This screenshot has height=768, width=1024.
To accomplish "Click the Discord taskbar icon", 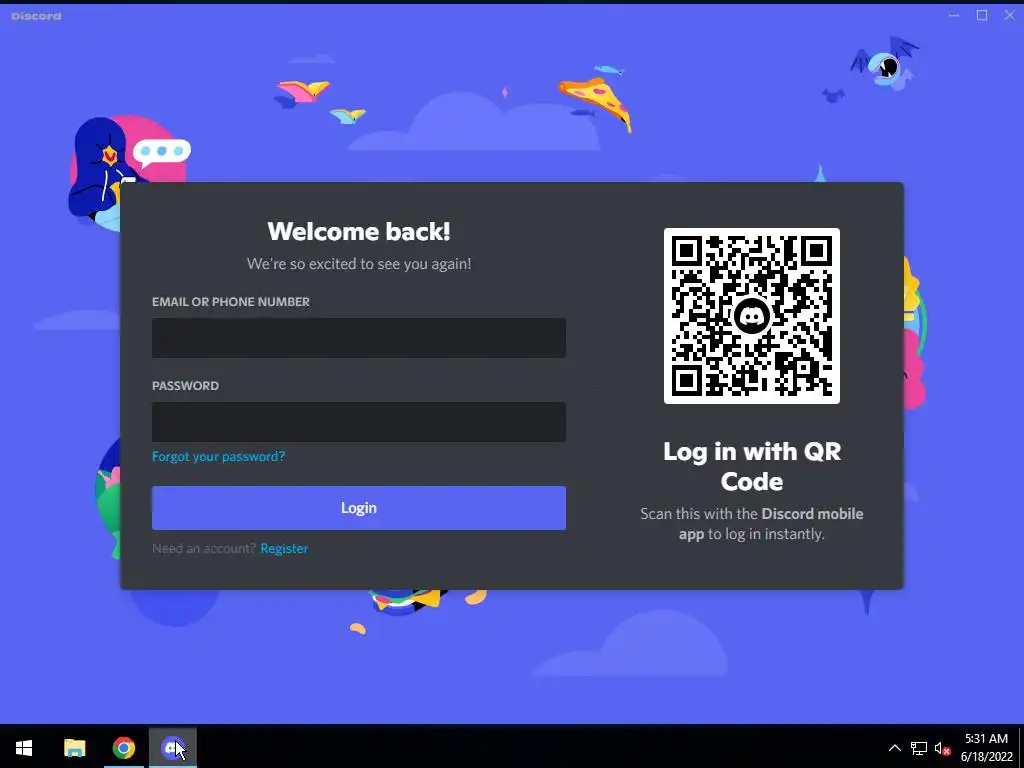I will [172, 748].
